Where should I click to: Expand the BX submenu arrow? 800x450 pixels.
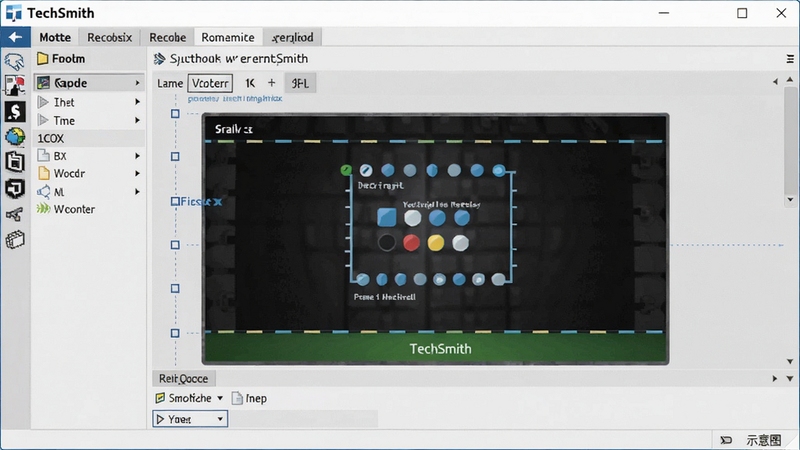coord(137,156)
